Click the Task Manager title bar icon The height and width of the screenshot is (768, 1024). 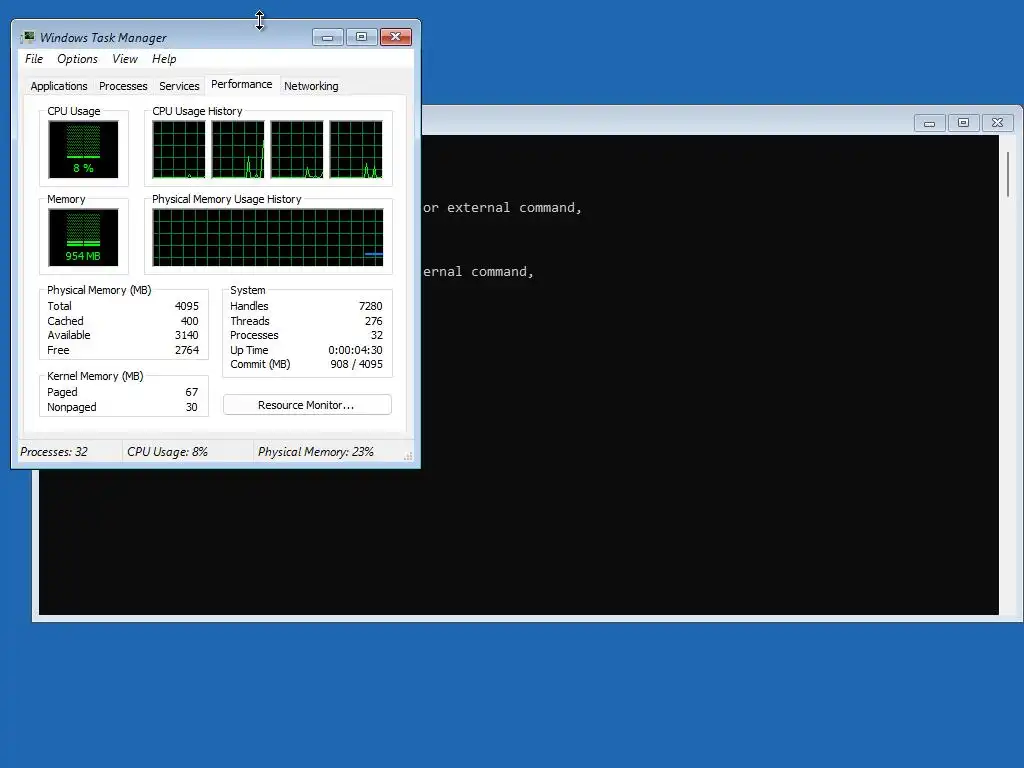pos(27,37)
